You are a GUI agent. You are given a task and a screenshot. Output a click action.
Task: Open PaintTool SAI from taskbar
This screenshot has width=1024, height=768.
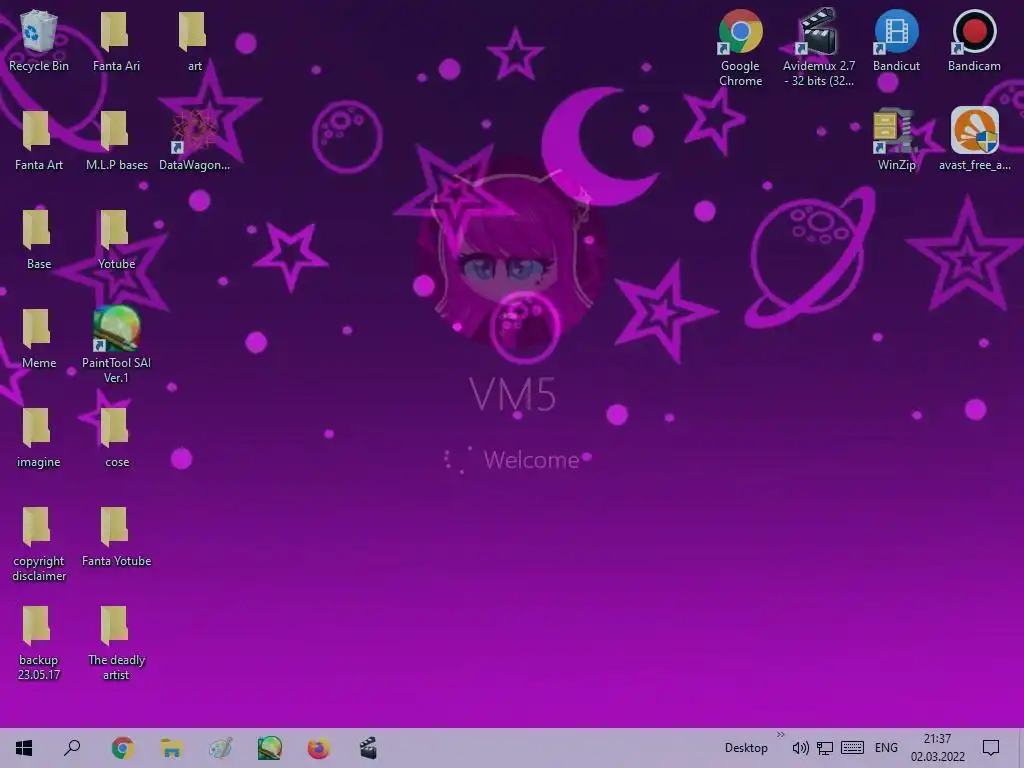tap(269, 748)
